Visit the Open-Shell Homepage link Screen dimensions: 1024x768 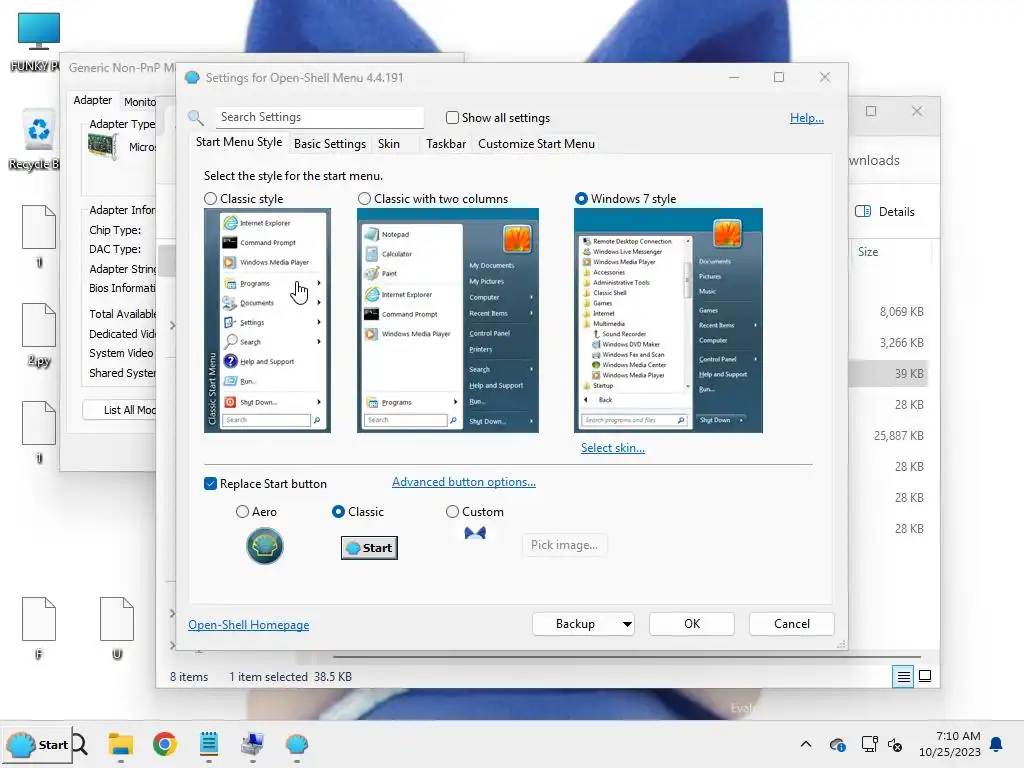[249, 625]
